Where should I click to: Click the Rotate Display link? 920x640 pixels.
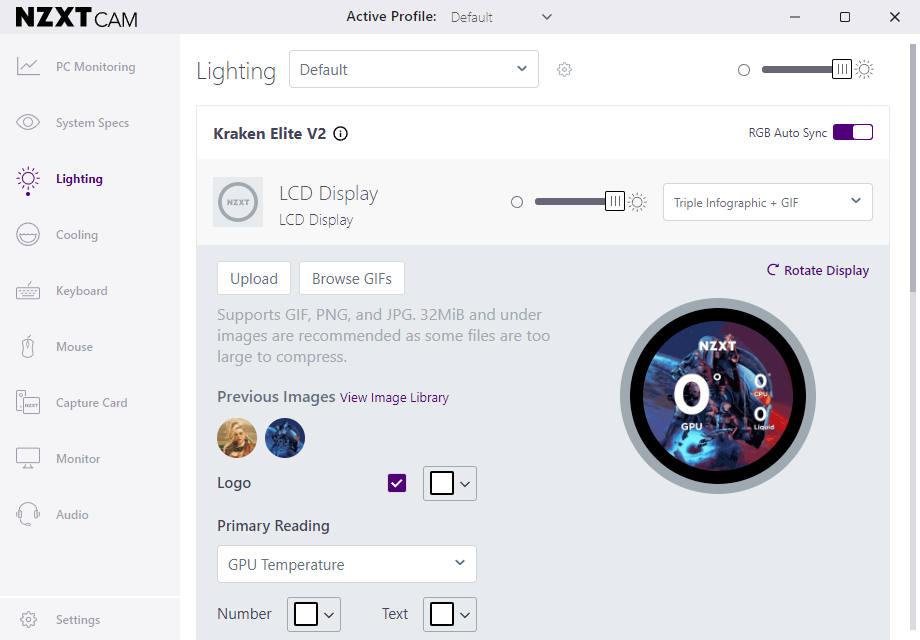click(x=818, y=270)
